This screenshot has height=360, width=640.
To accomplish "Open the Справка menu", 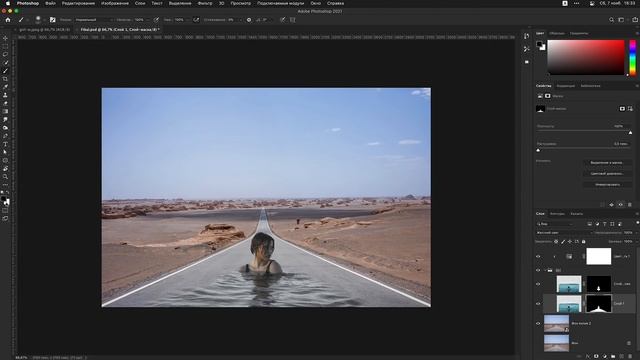I will [x=336, y=3].
